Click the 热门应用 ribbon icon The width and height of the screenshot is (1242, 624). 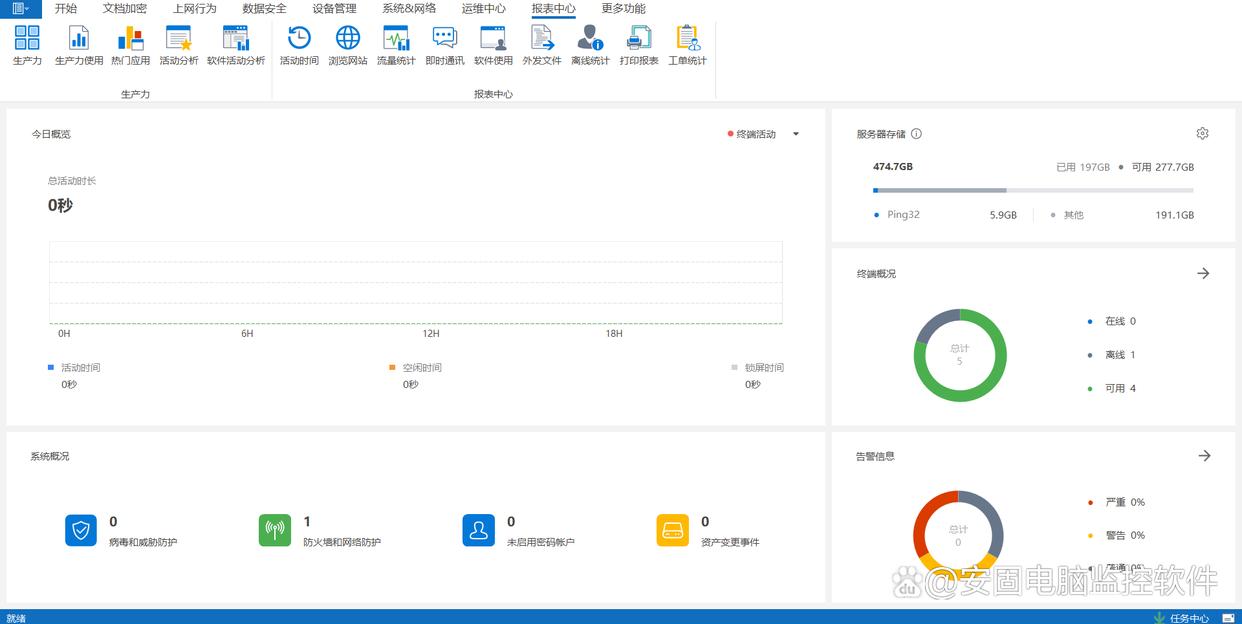(130, 45)
